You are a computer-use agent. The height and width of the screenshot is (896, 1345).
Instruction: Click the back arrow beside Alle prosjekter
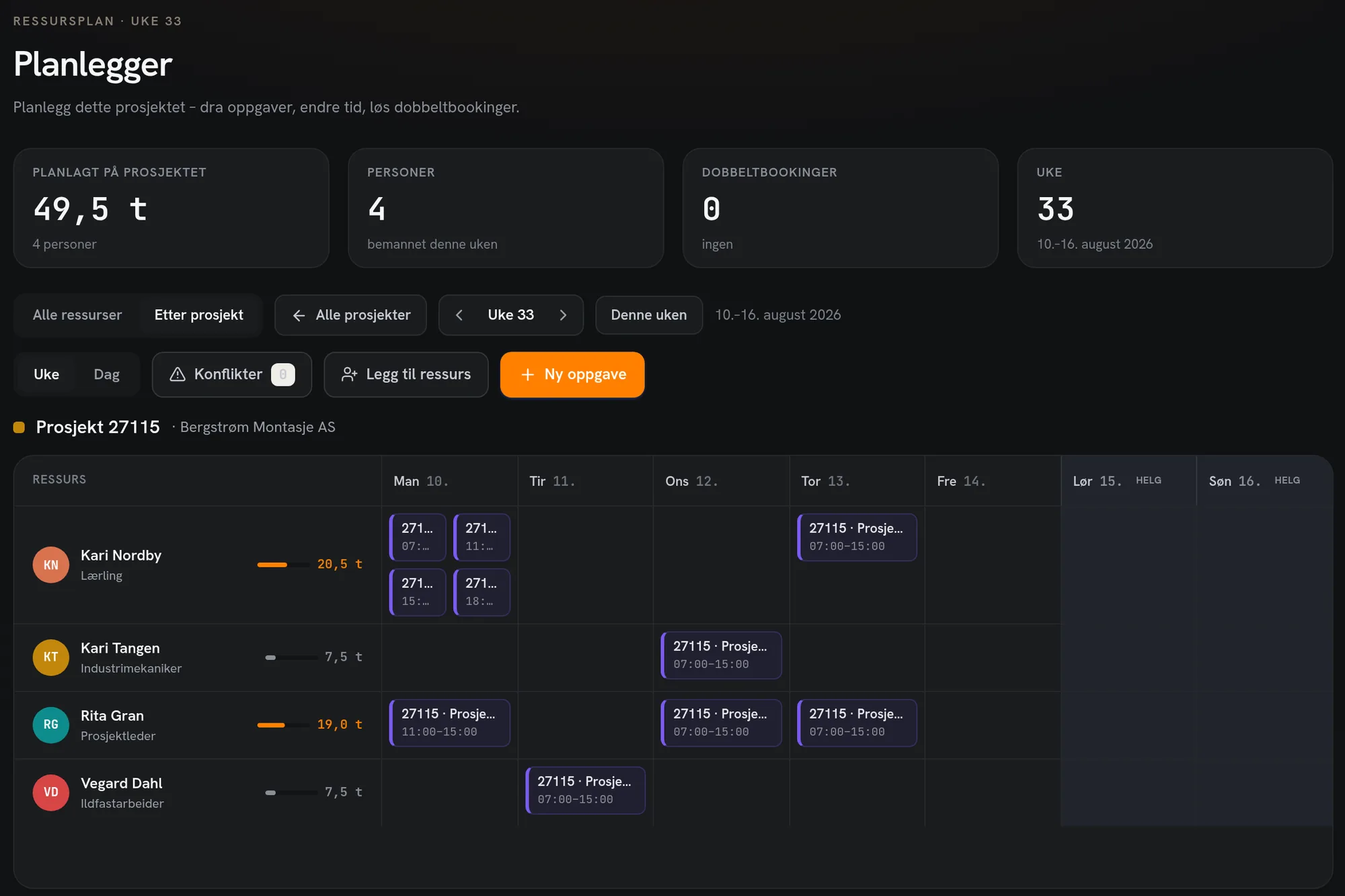299,315
